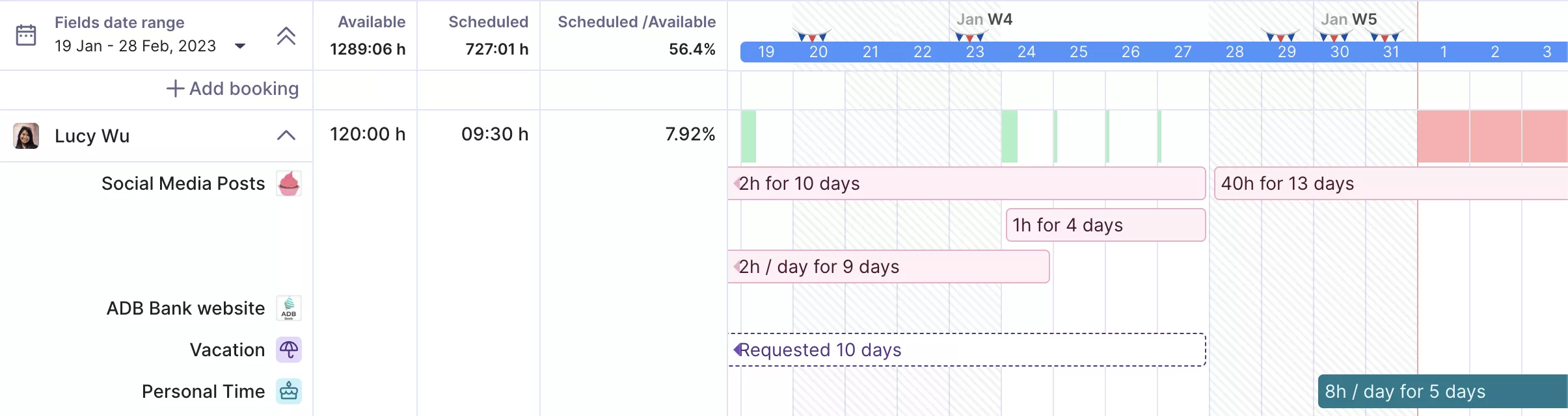
Task: Click the Social Media Posts cupcake icon
Action: (289, 183)
